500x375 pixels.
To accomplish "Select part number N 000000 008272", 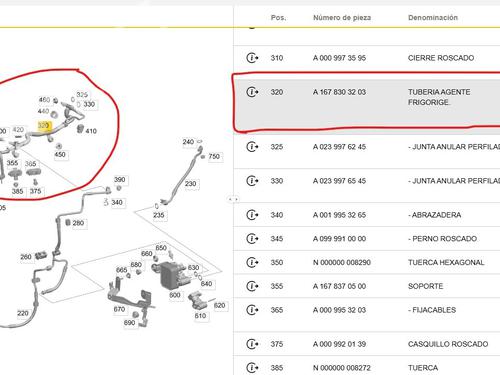I will tap(342, 368).
